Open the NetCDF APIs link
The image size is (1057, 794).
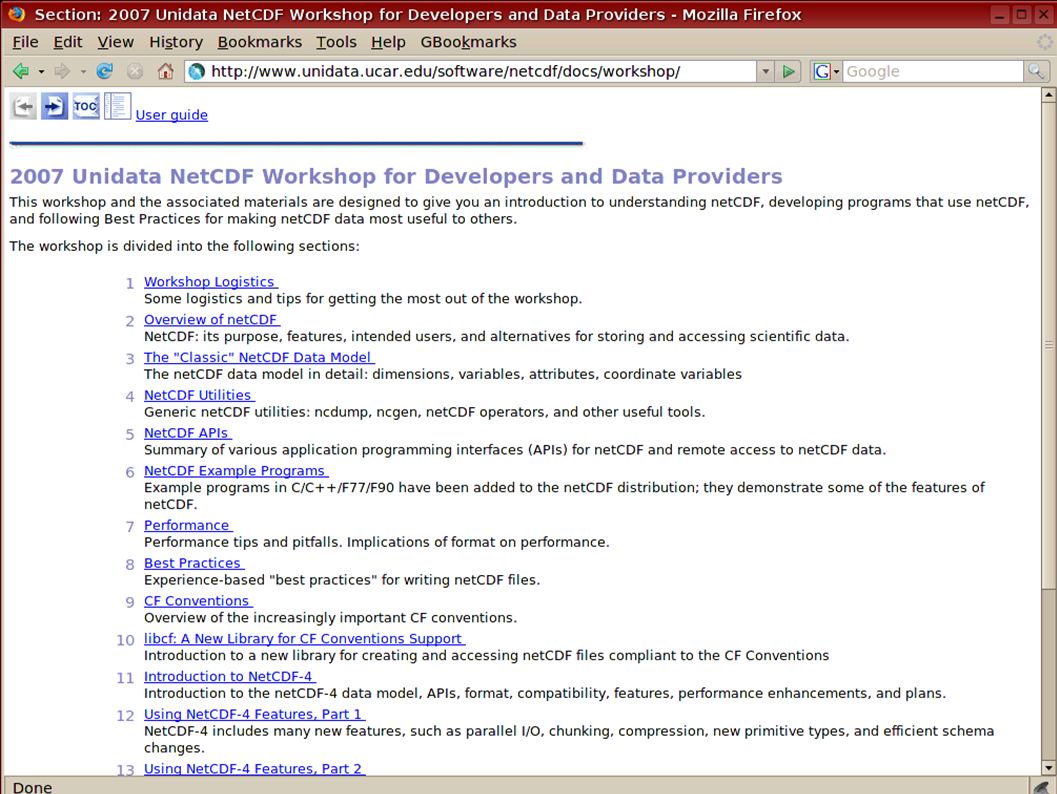[187, 433]
